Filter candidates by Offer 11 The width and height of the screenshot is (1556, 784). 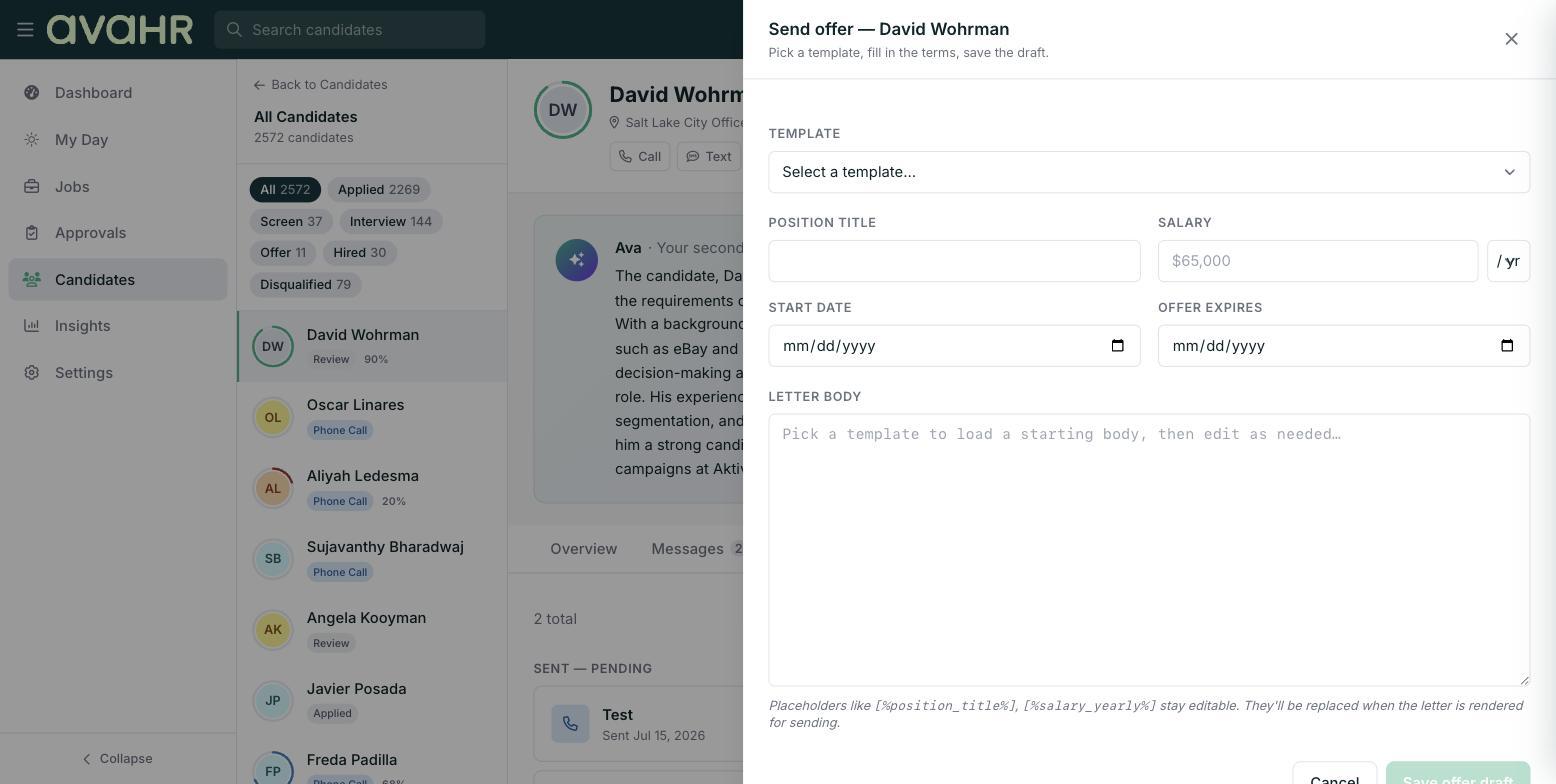pyautogui.click(x=283, y=253)
